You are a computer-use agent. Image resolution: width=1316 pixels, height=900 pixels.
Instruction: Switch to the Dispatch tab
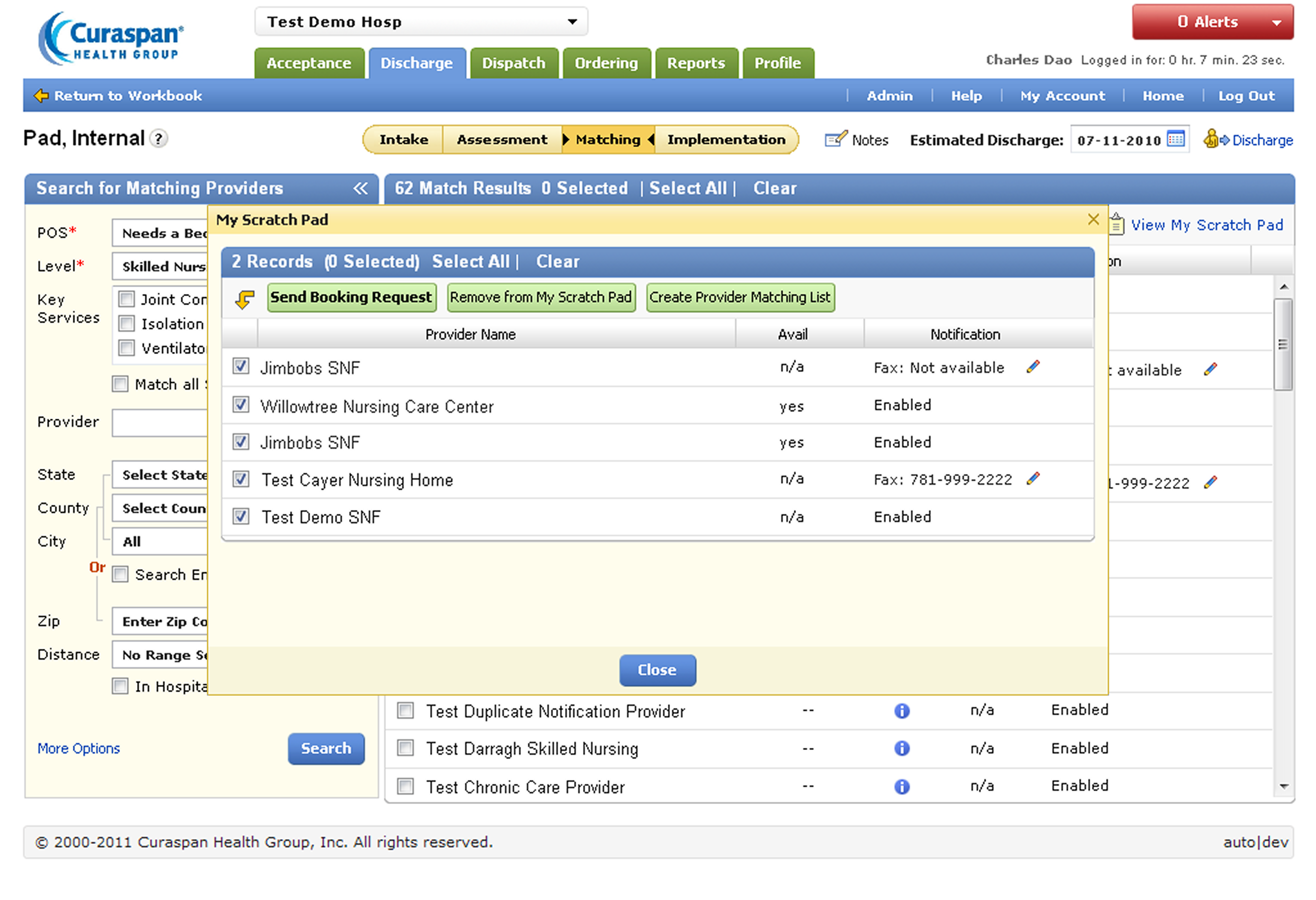tap(513, 63)
